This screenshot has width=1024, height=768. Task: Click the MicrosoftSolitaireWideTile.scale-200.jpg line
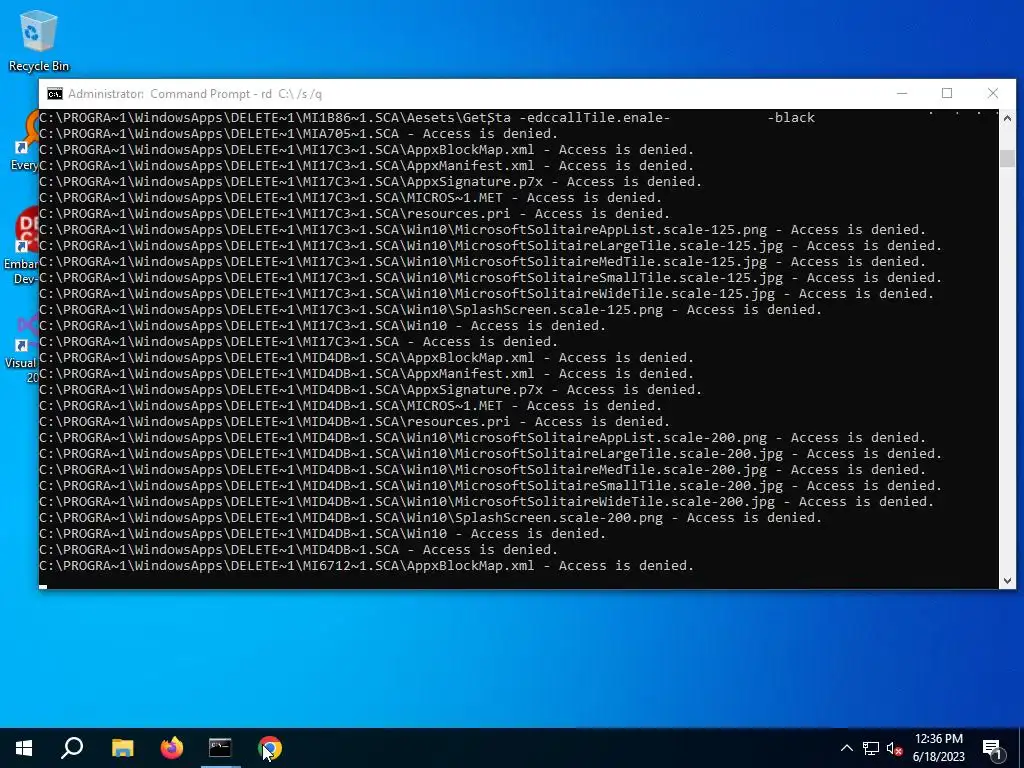tap(487, 502)
